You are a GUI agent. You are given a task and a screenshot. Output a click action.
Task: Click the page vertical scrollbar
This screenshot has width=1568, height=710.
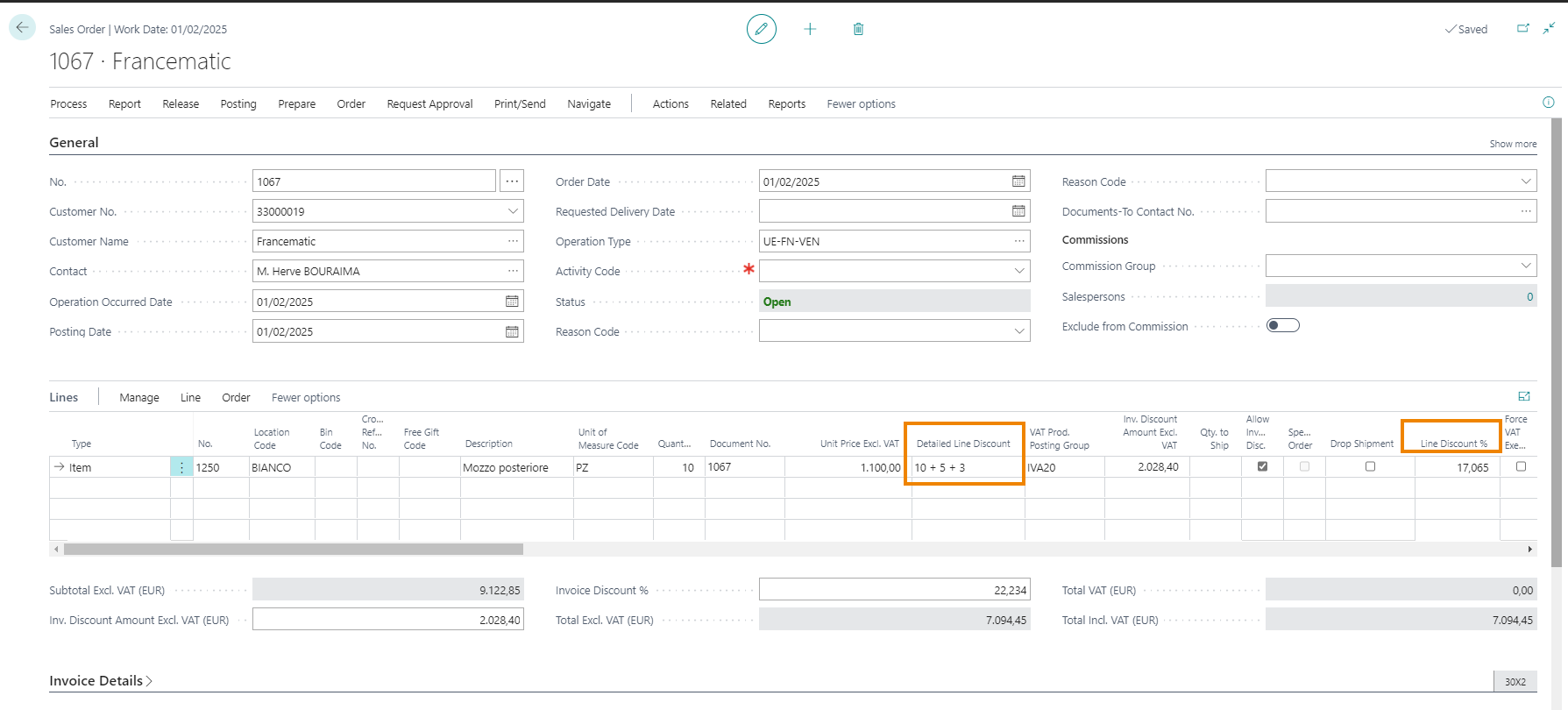pos(1557,342)
